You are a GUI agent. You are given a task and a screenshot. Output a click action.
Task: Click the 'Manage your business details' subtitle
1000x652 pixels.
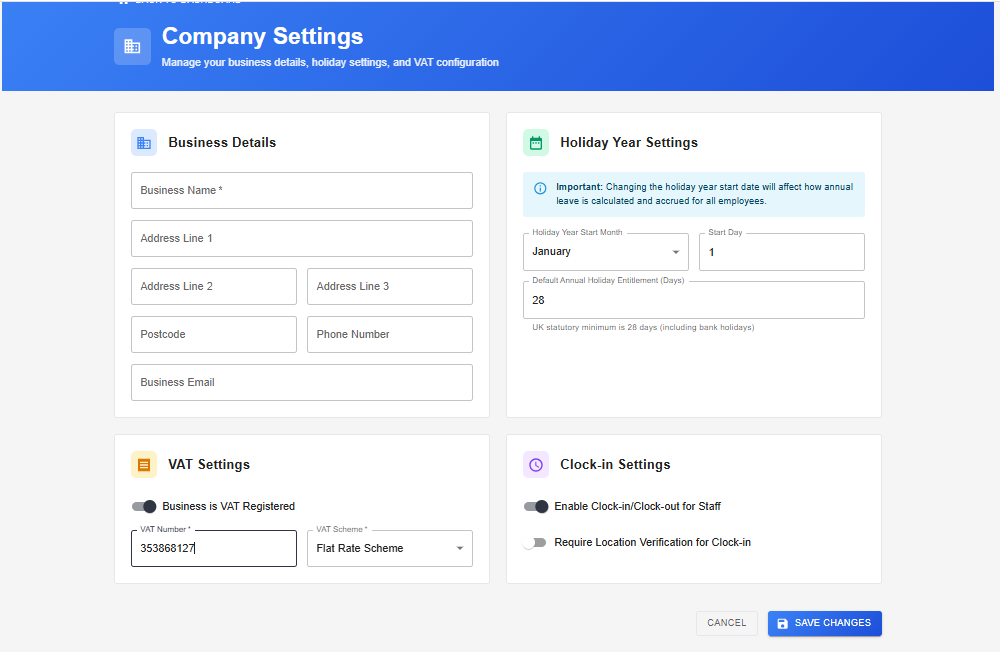coord(330,63)
